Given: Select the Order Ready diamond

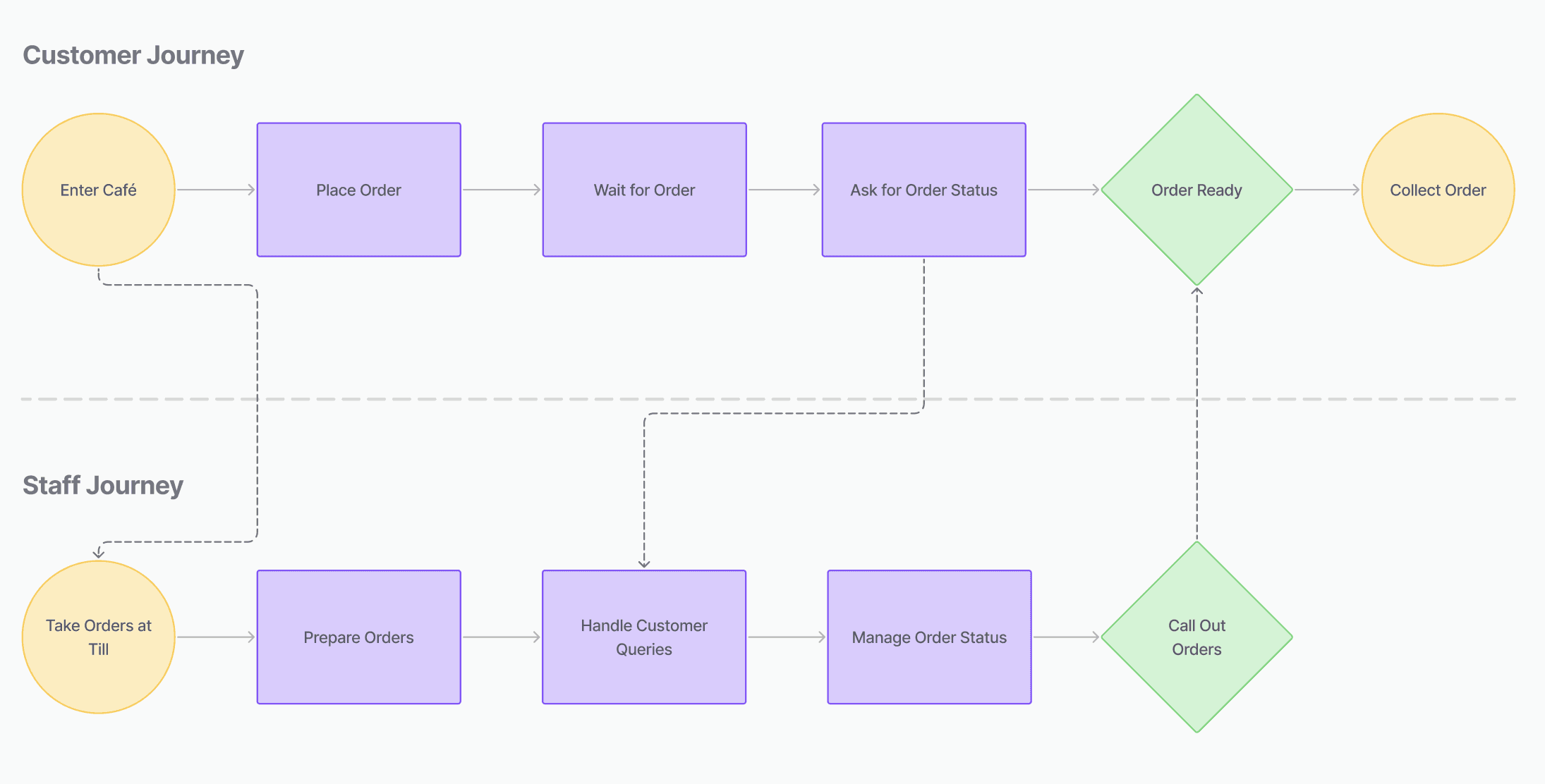Looking at the screenshot, I should point(1196,190).
